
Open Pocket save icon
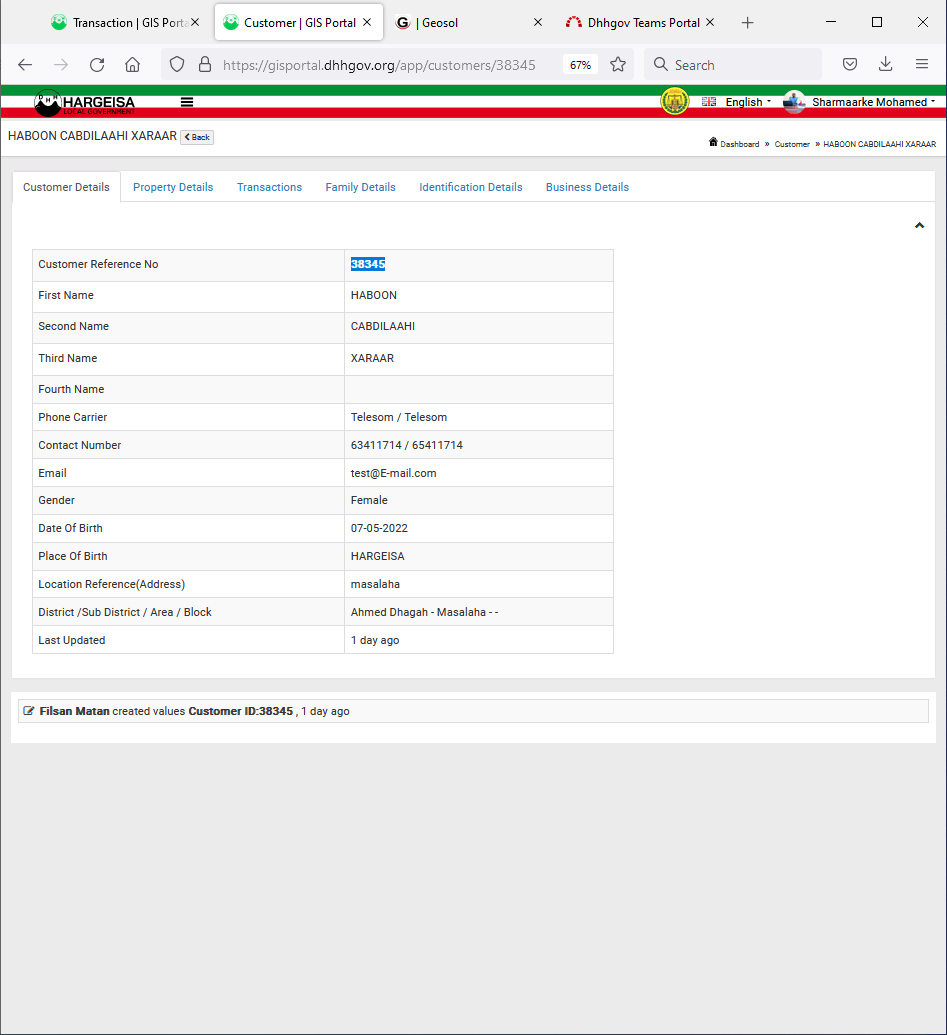click(850, 65)
